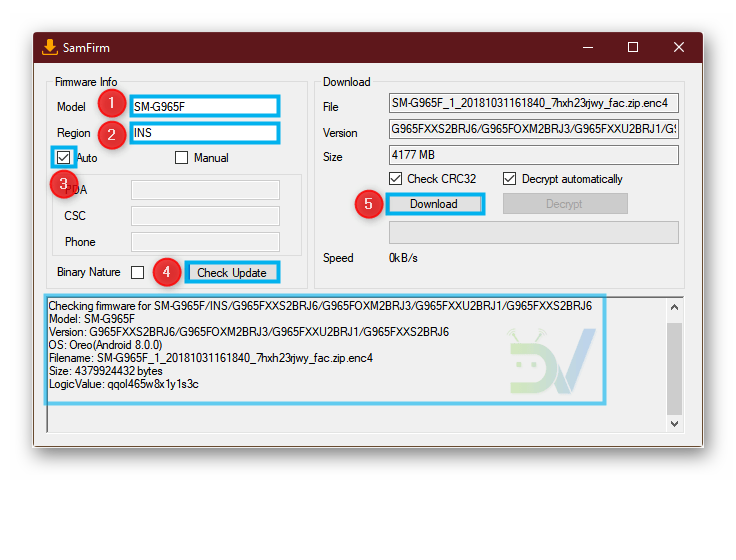Click the disabled Decrypt button
Image resolution: width=736 pixels, height=560 pixels.
565,204
